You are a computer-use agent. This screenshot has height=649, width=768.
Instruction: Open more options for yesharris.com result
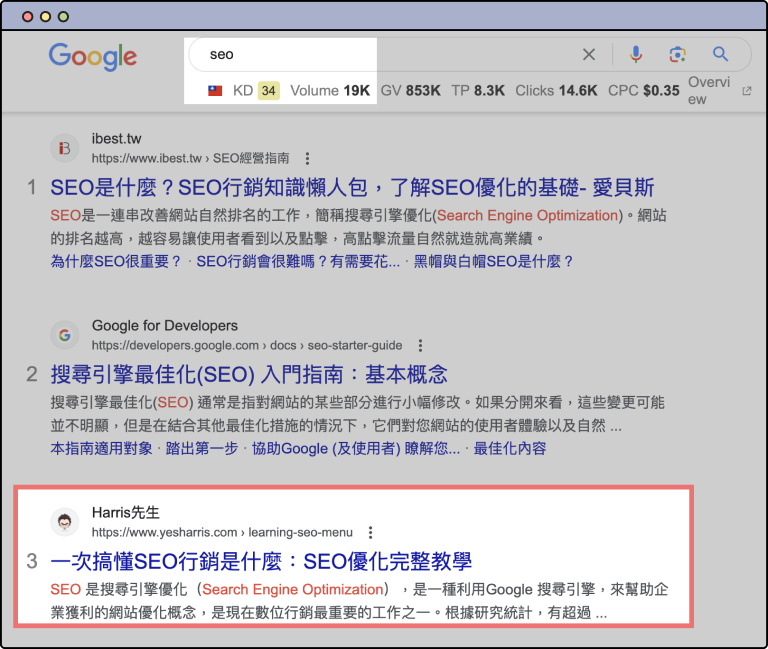(x=370, y=532)
